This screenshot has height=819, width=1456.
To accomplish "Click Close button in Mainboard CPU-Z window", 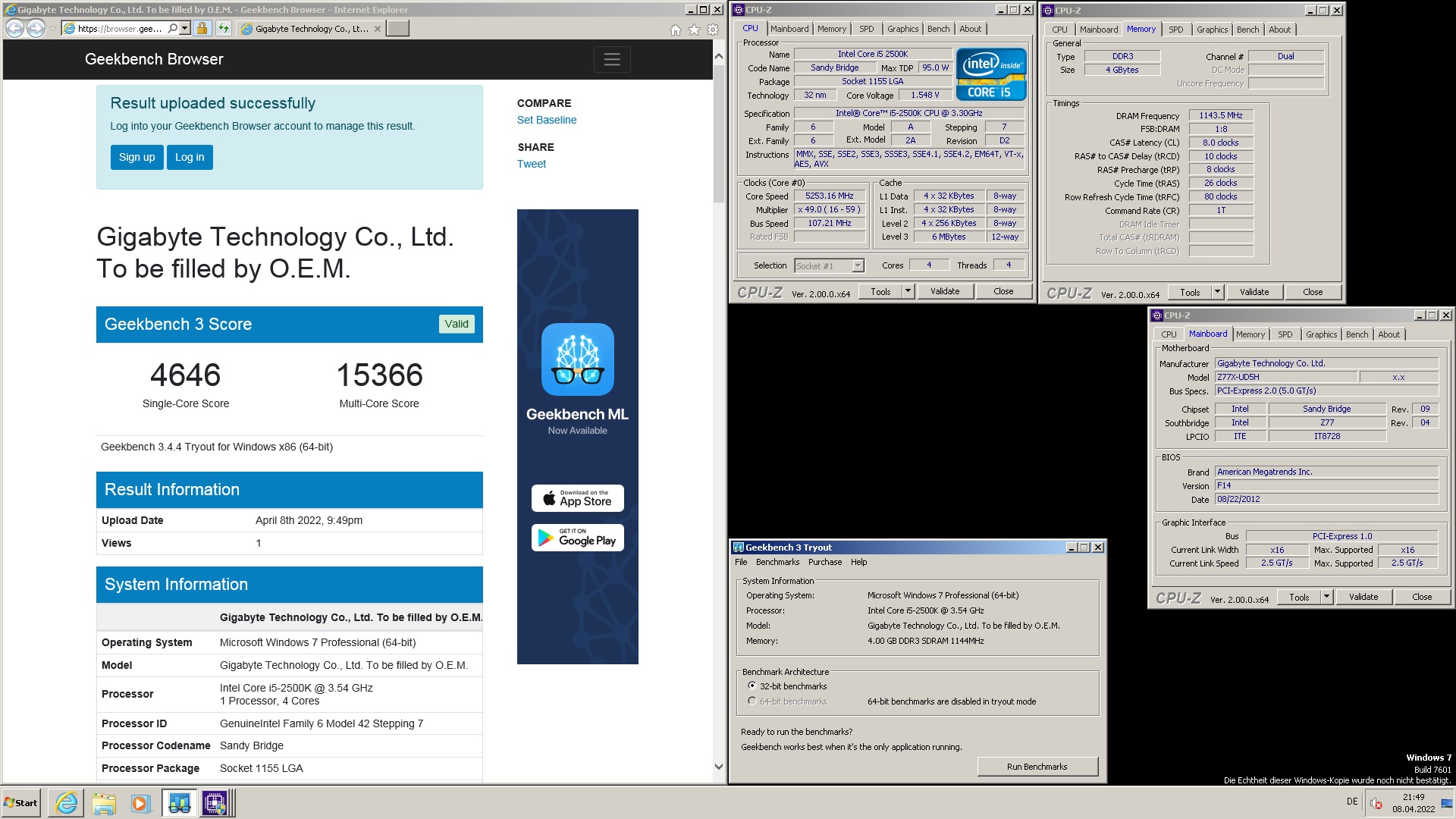I will tap(1422, 597).
